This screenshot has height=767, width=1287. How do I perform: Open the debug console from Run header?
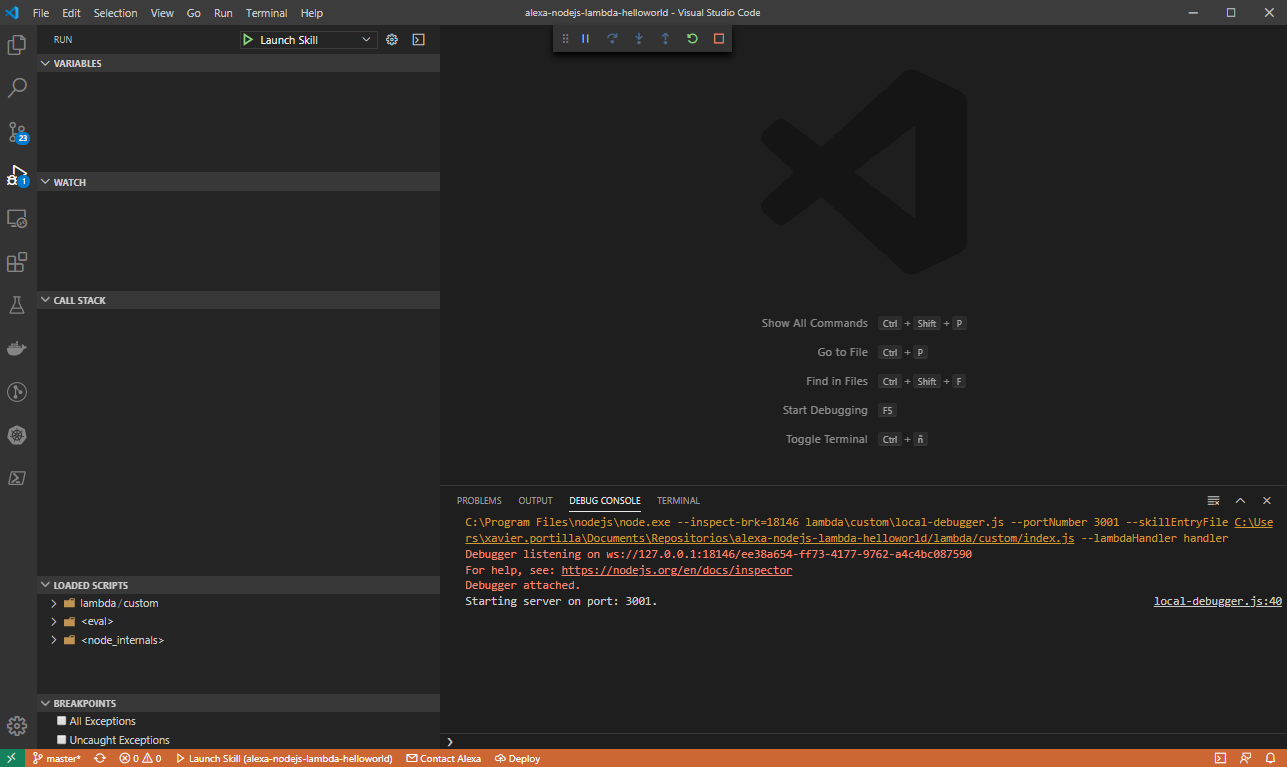(419, 40)
